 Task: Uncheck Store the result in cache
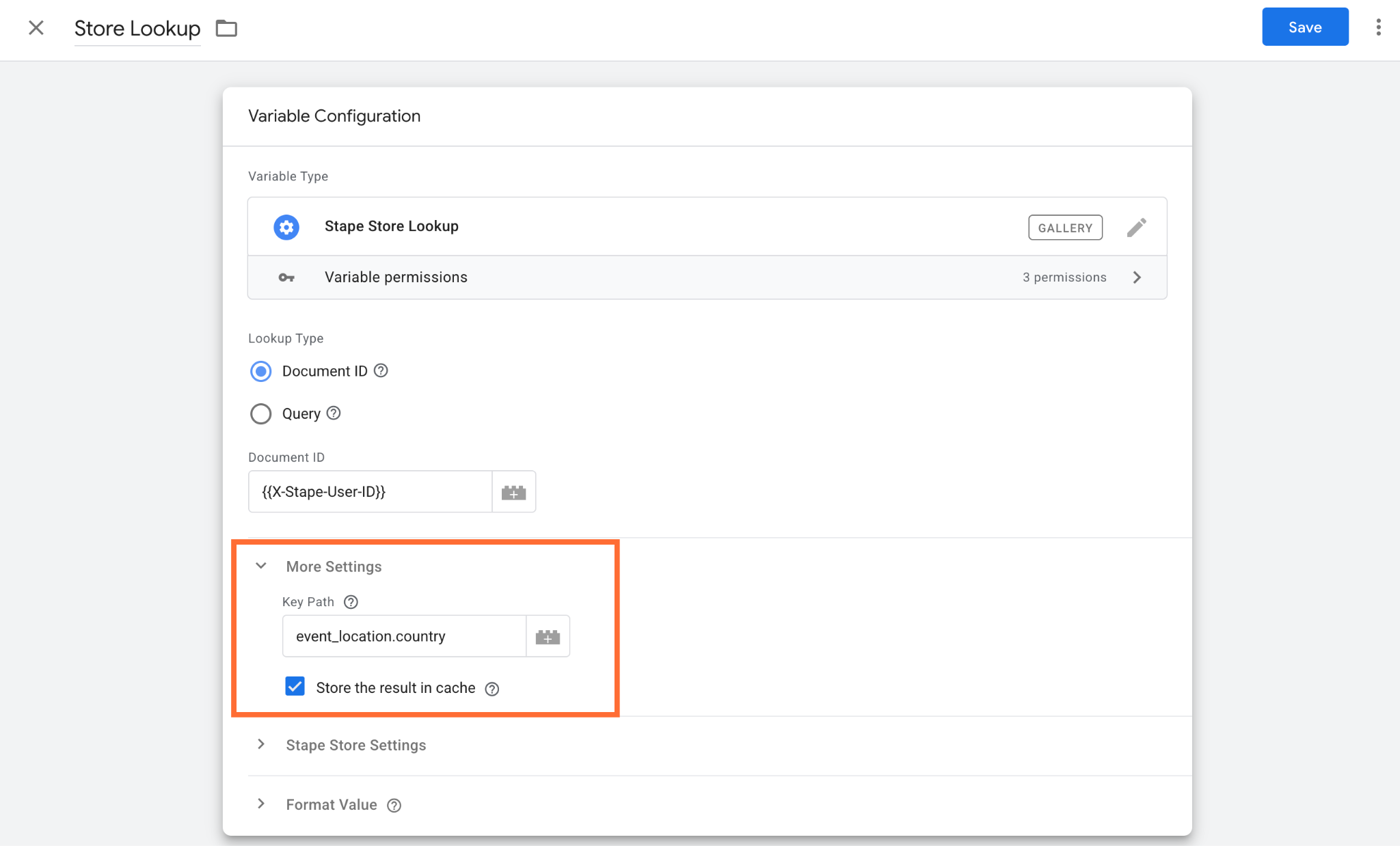(295, 687)
